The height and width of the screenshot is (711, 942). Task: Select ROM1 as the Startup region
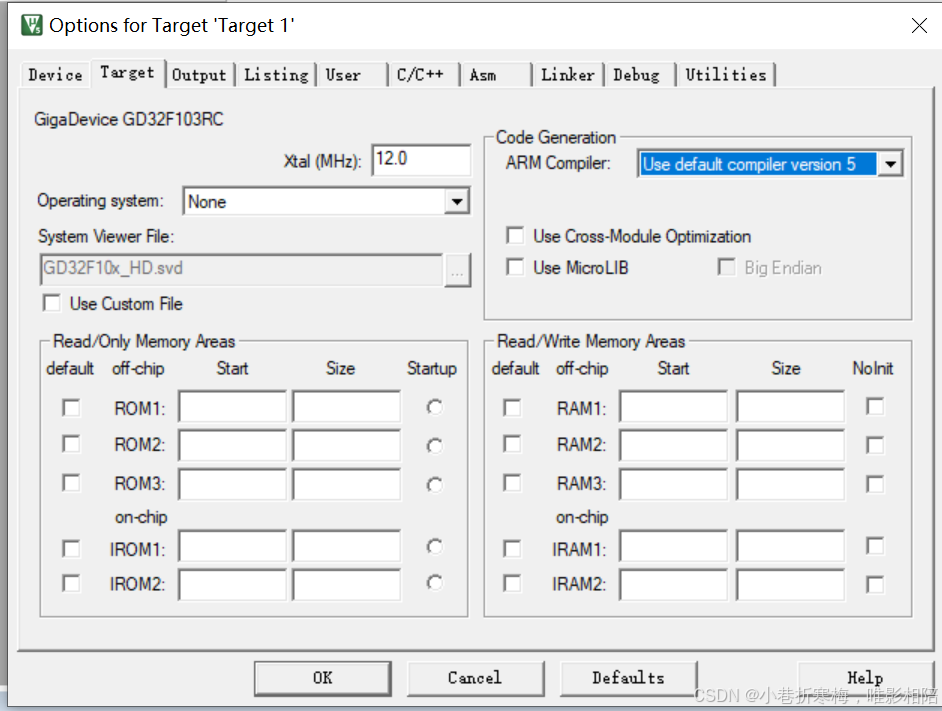coord(433,407)
